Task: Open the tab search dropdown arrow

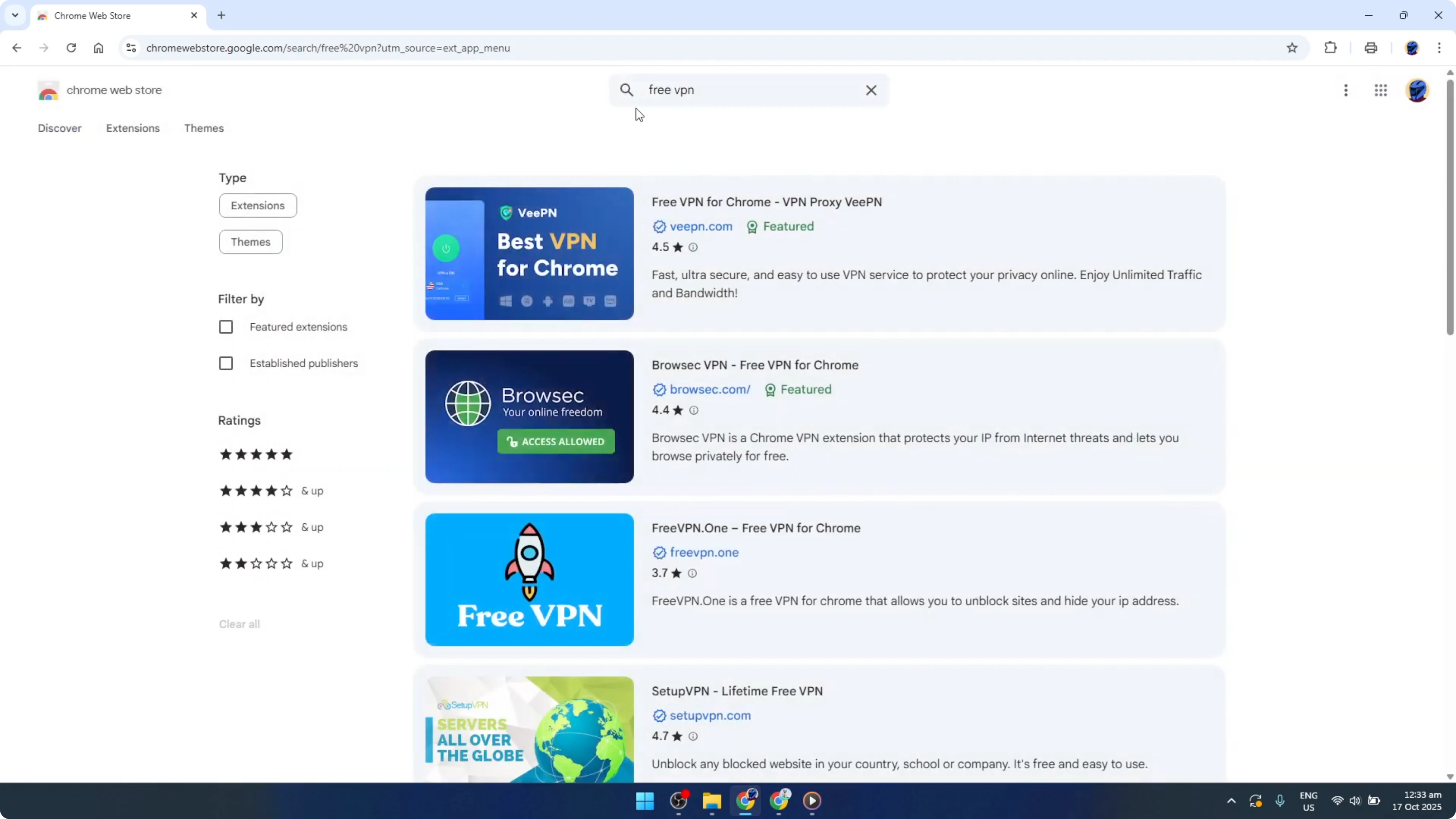Action: (x=15, y=15)
